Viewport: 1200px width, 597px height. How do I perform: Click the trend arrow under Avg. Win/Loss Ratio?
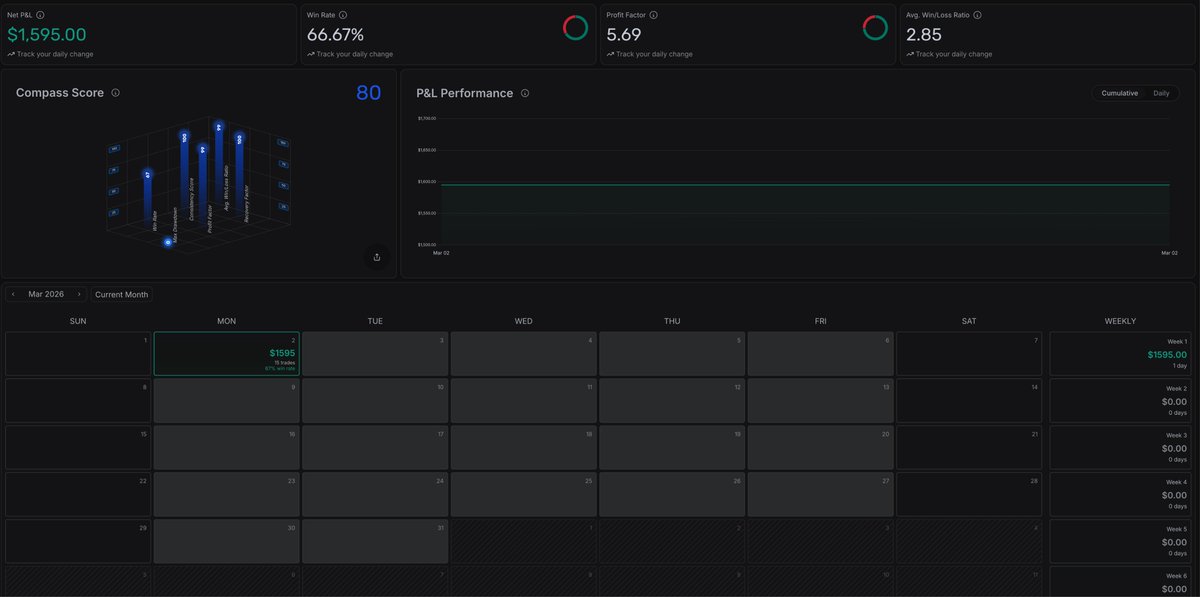[909, 54]
